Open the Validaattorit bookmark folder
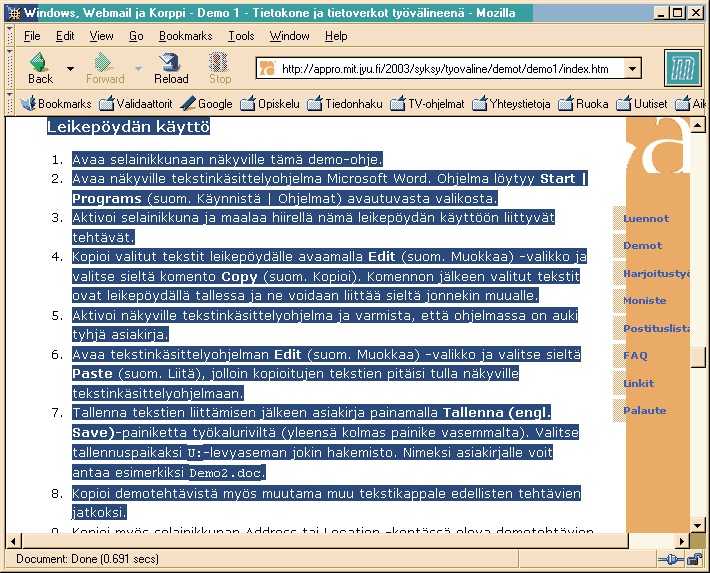Viewport: 710px width, 573px height. tap(136, 104)
